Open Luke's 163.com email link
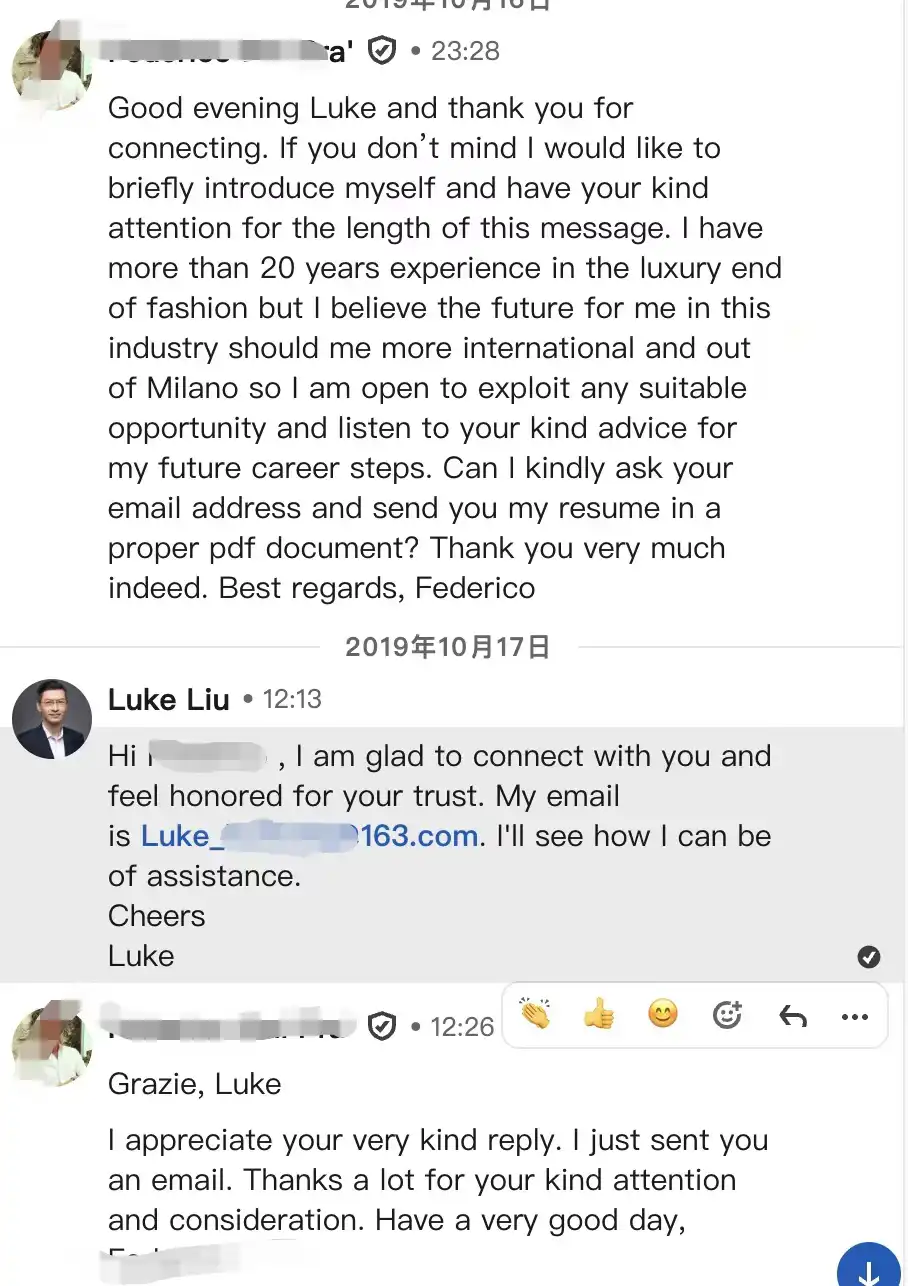This screenshot has width=908, height=1286. coord(309,836)
